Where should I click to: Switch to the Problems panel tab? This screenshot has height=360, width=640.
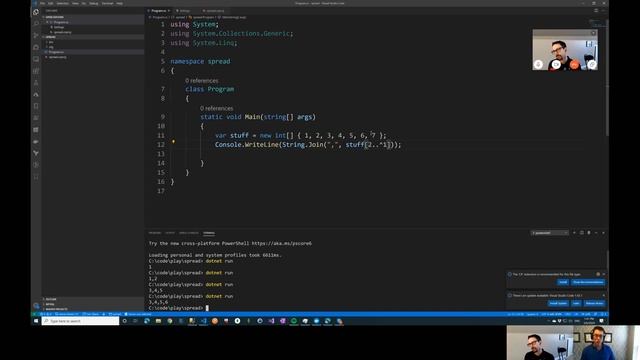[x=155, y=233]
